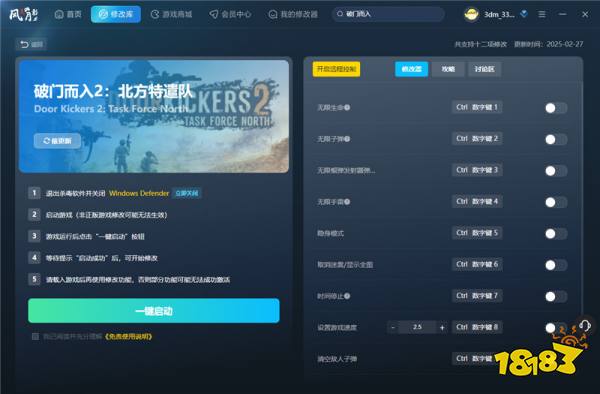This screenshot has height=394, width=600.
Task: Click the Ctrl 数字键 3 hotkey box
Action: pos(477,170)
